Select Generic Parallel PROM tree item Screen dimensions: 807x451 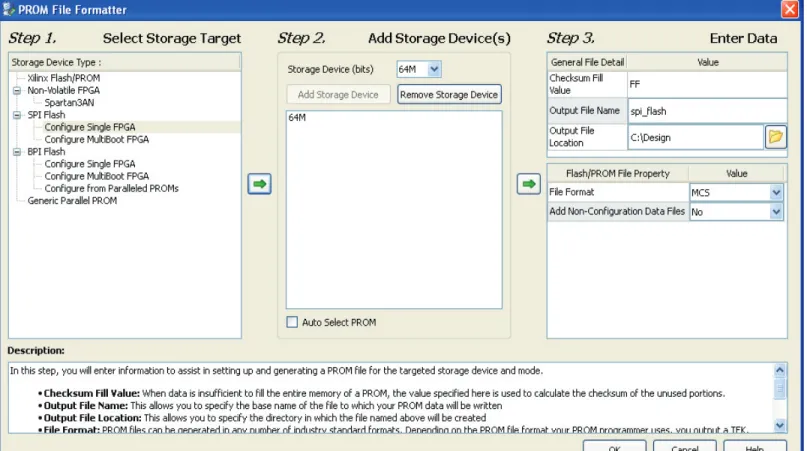(72, 201)
